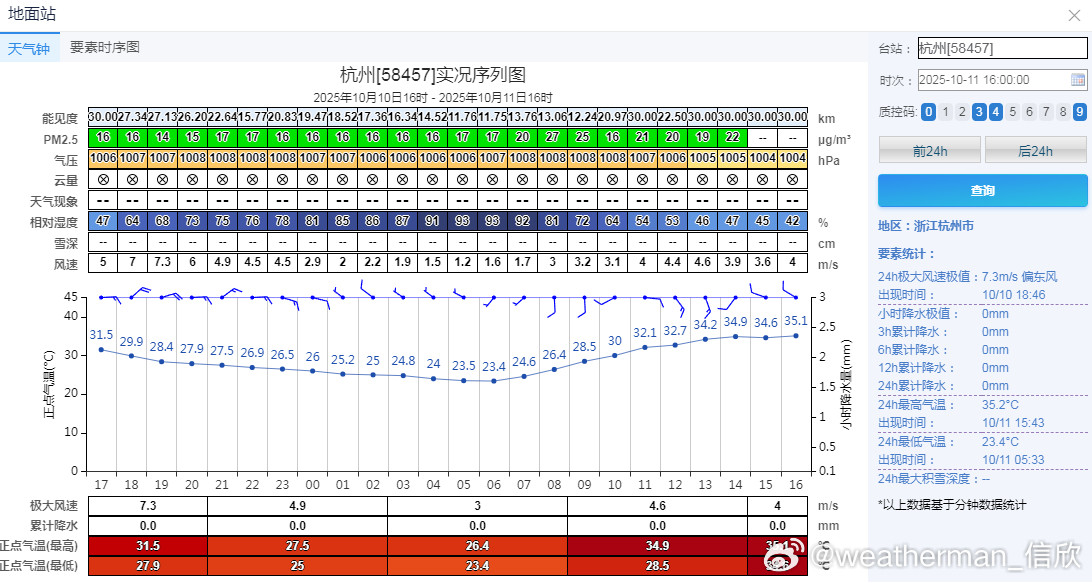Viewport: 1092px width, 583px height.
Task: Select the 28.5 temperature point at hour 09
Action: click(584, 362)
